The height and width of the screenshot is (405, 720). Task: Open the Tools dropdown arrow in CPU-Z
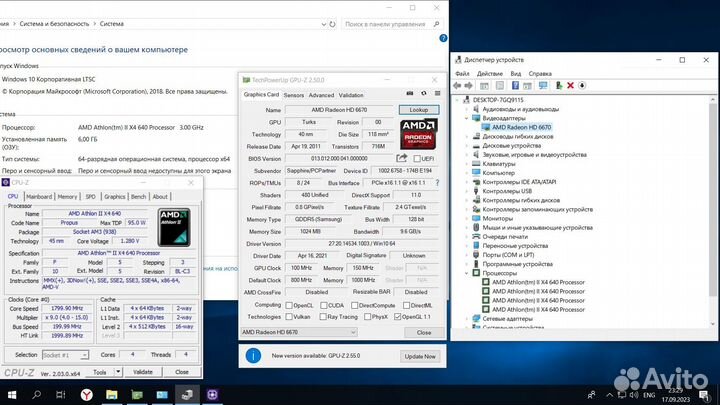pos(118,372)
